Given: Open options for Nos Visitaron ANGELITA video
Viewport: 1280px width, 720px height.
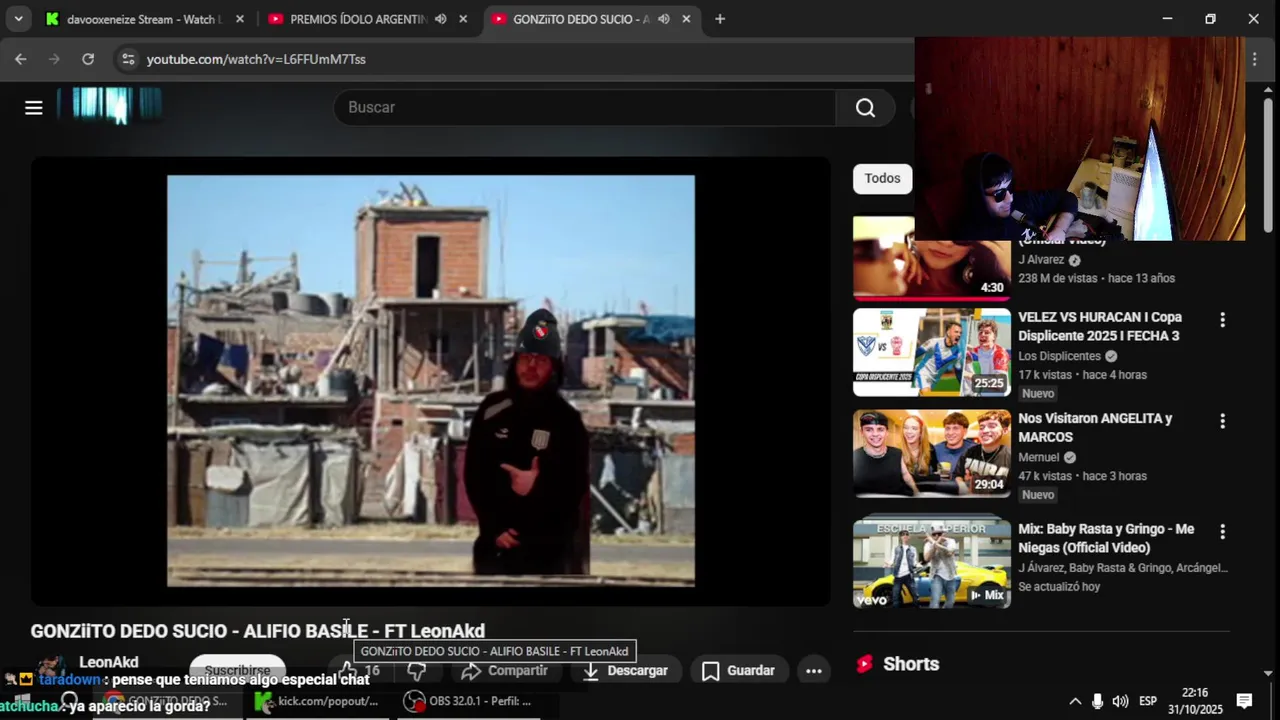Looking at the screenshot, I should (1222, 422).
